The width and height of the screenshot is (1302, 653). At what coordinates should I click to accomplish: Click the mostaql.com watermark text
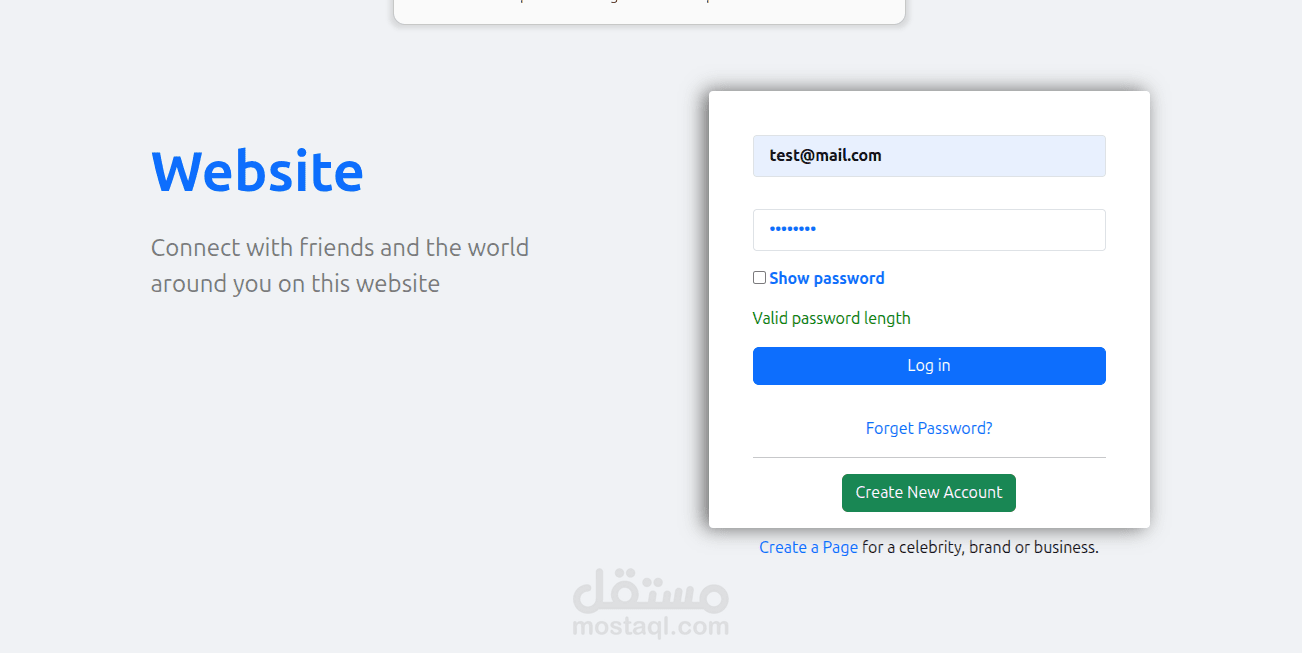tap(651, 627)
